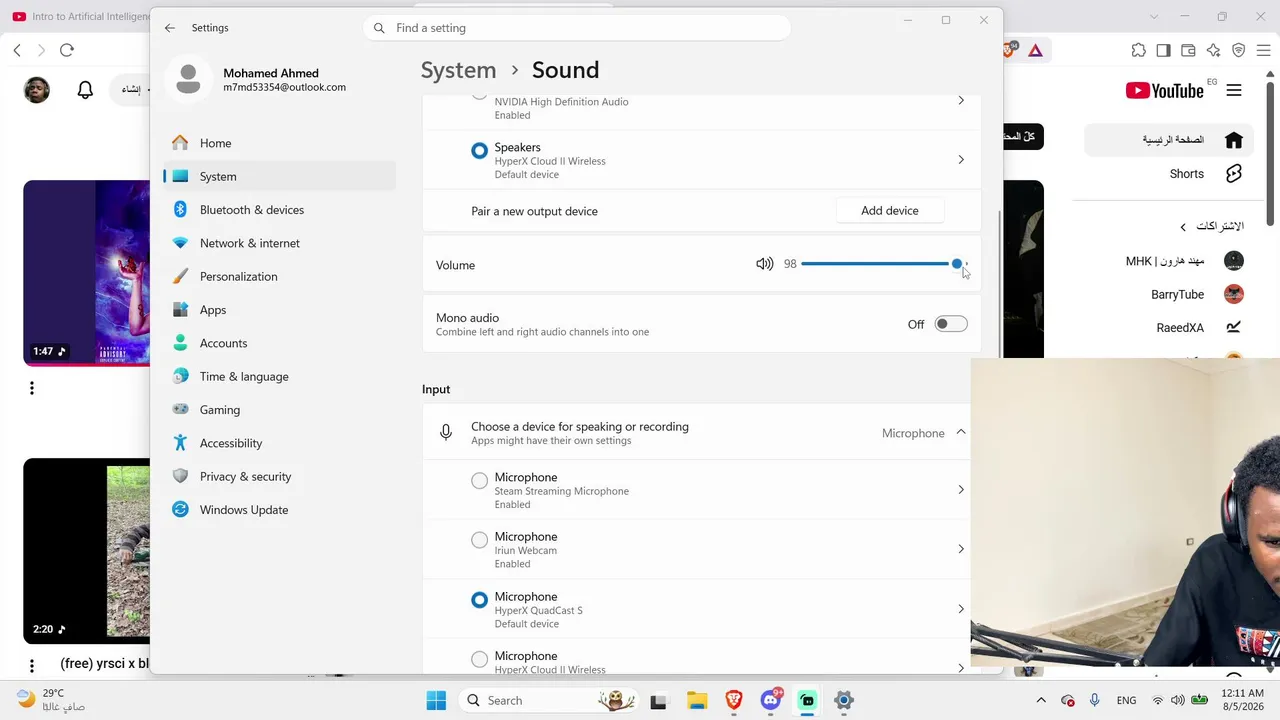The height and width of the screenshot is (720, 1280).
Task: Click the System breadcrumb link
Action: tap(458, 70)
